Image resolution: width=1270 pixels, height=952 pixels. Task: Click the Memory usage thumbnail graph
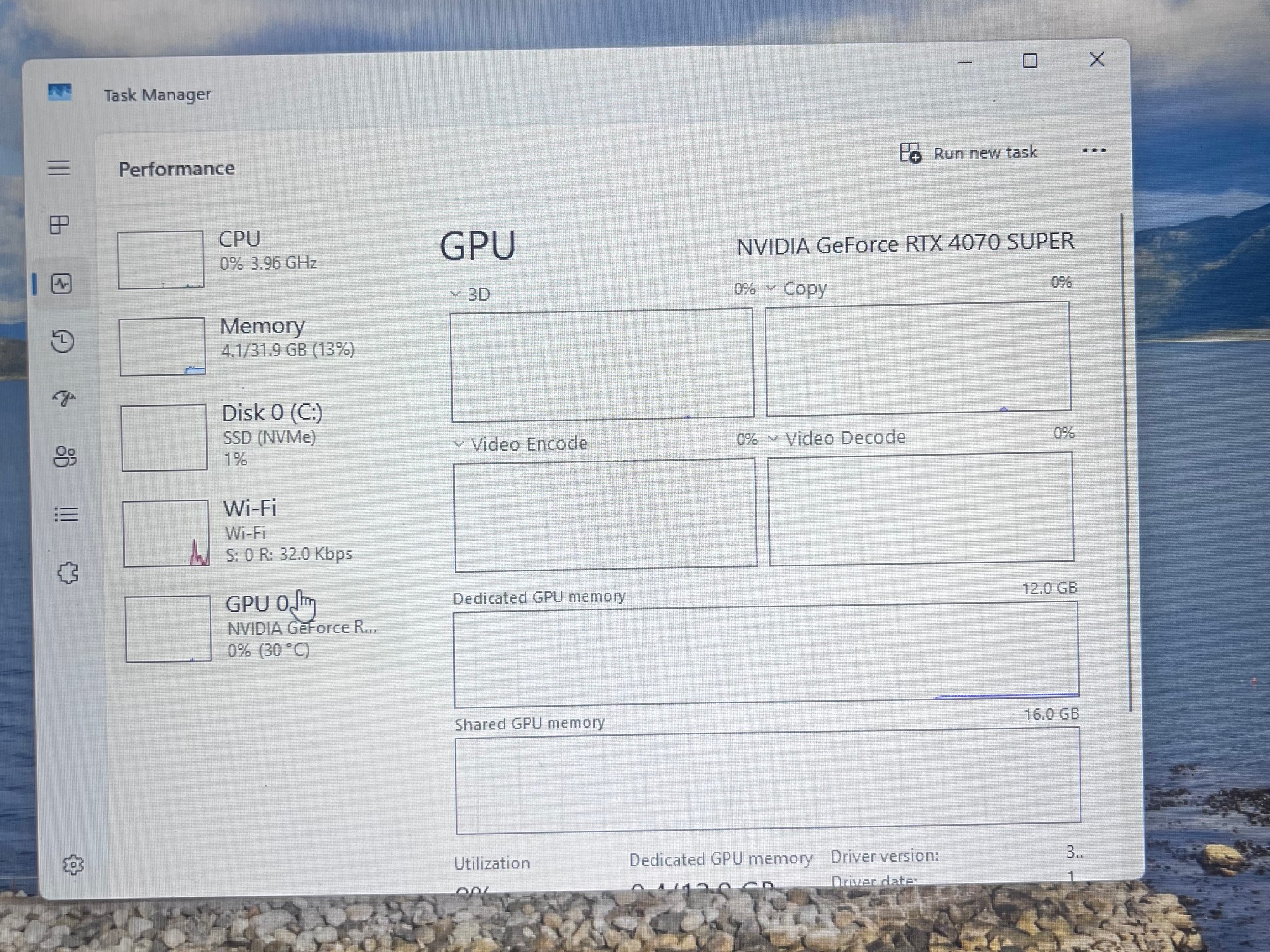(x=162, y=346)
